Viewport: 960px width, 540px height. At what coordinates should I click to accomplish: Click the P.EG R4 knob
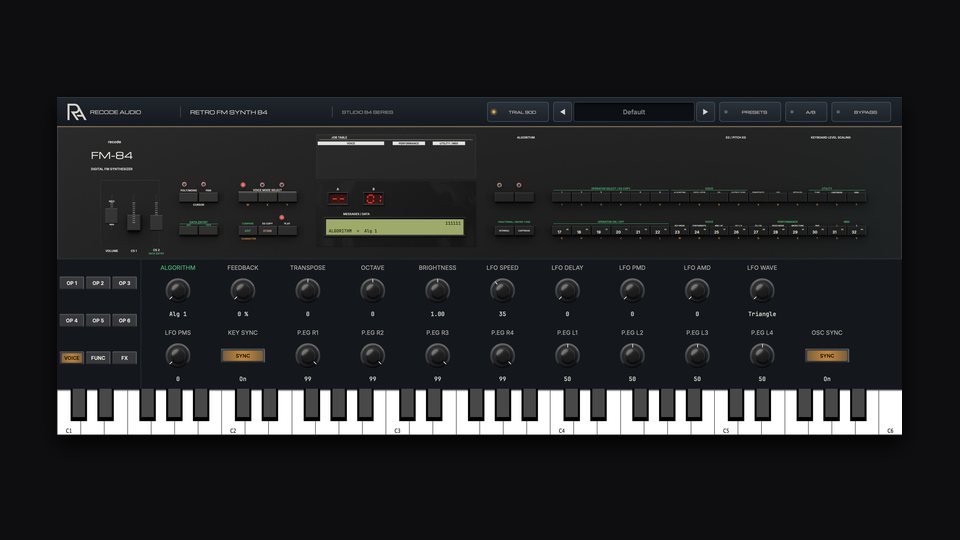[502, 355]
